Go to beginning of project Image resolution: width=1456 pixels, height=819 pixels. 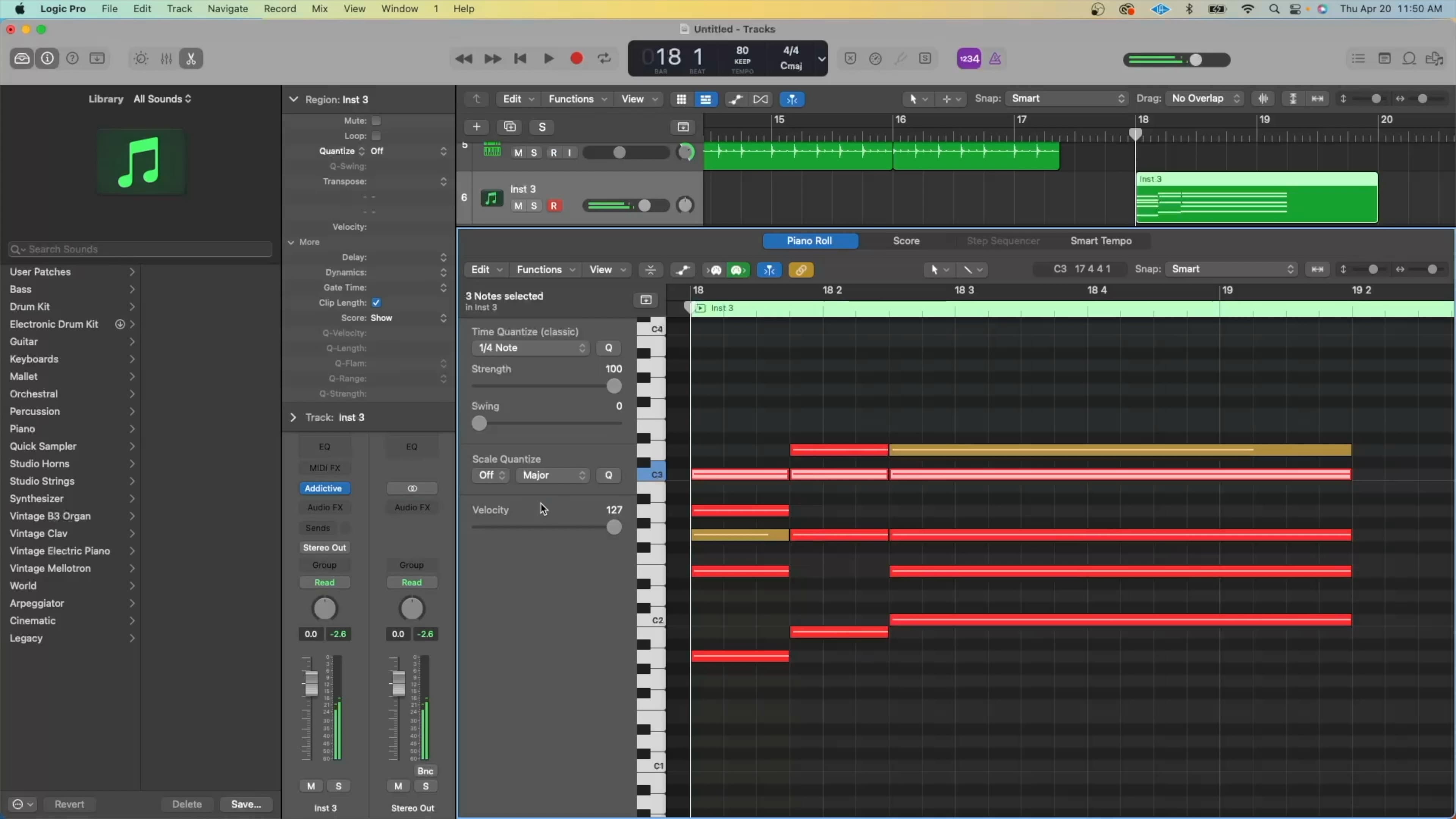pyautogui.click(x=520, y=58)
